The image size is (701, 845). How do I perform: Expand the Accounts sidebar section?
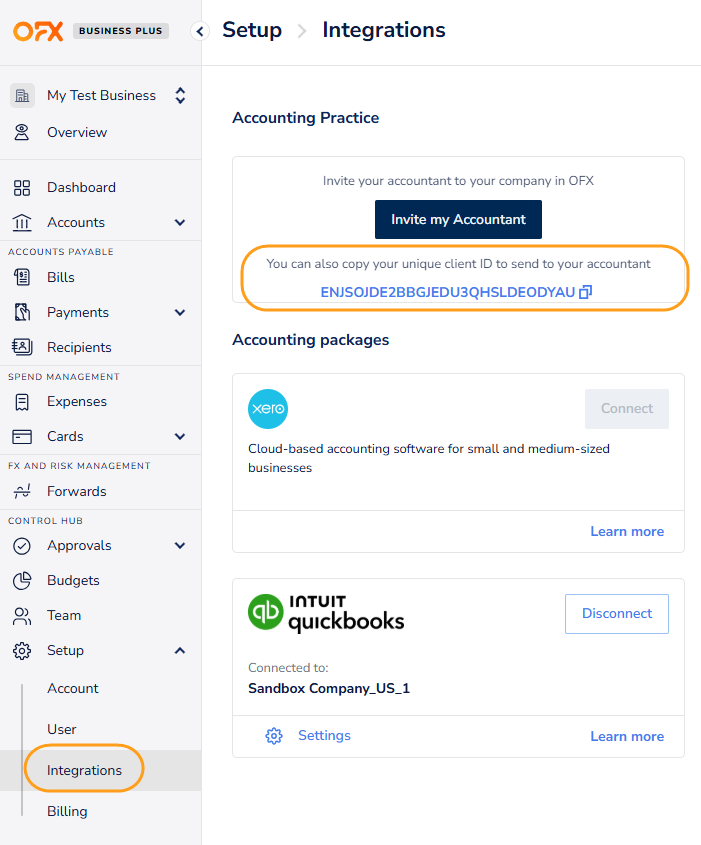pyautogui.click(x=180, y=222)
